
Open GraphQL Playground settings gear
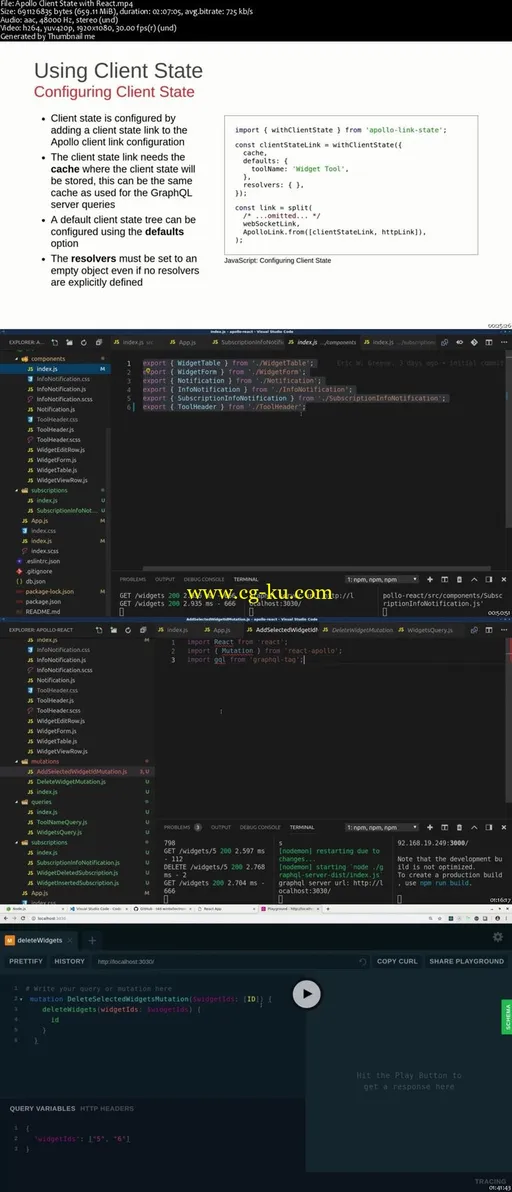(x=498, y=937)
